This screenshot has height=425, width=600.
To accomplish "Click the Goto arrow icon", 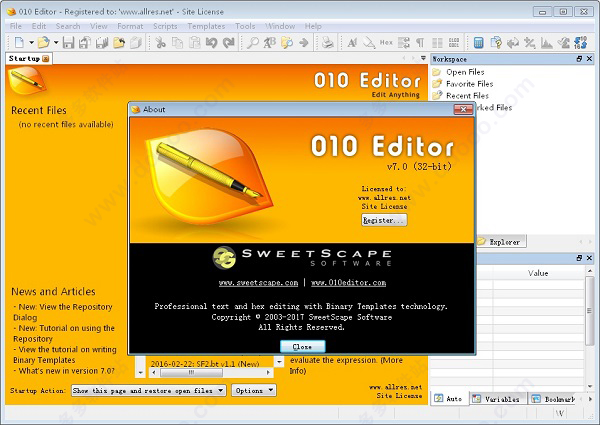I will [x=304, y=42].
